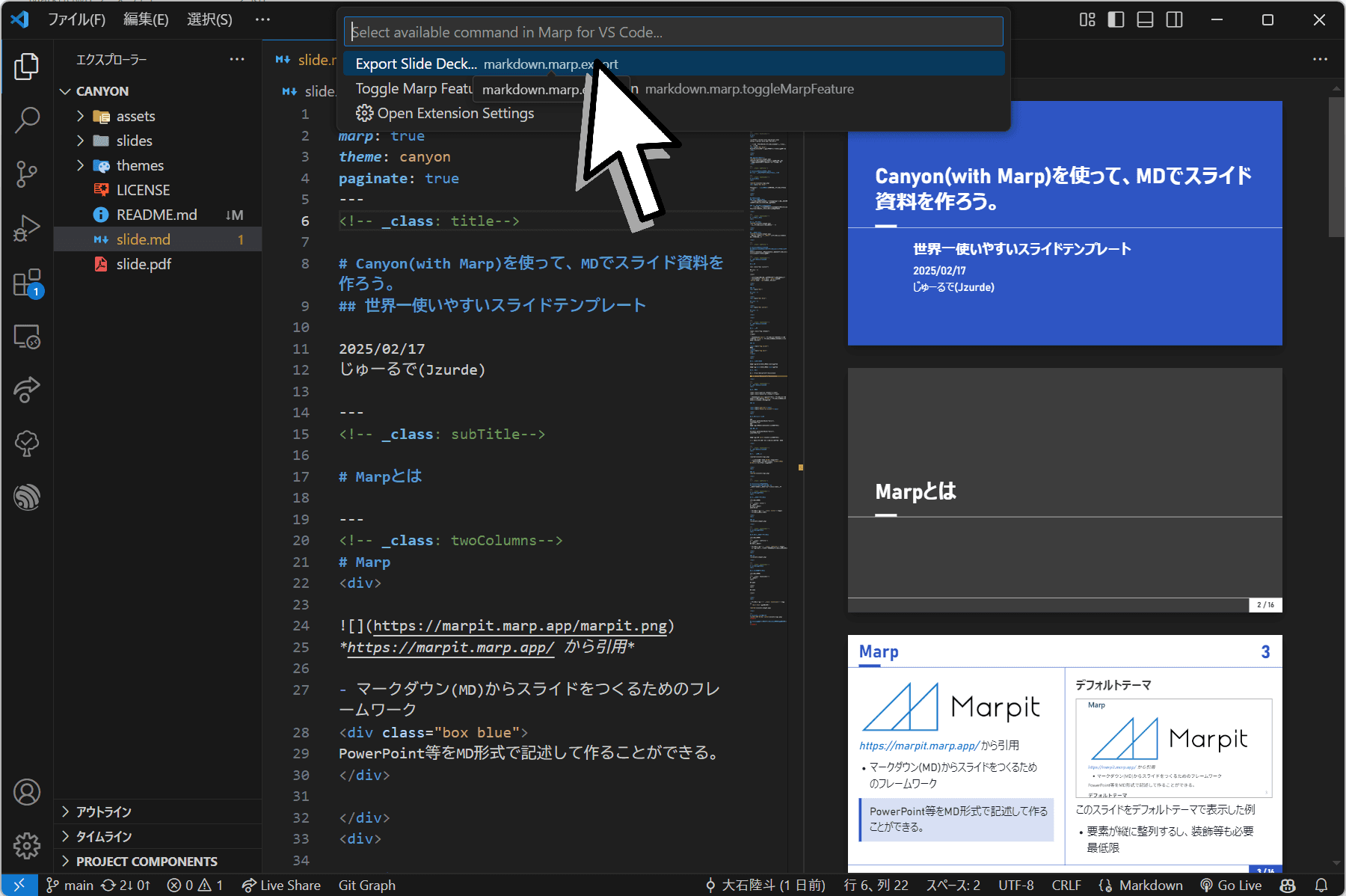Open Run and Debug view
Viewport: 1346px width, 896px height.
click(27, 228)
